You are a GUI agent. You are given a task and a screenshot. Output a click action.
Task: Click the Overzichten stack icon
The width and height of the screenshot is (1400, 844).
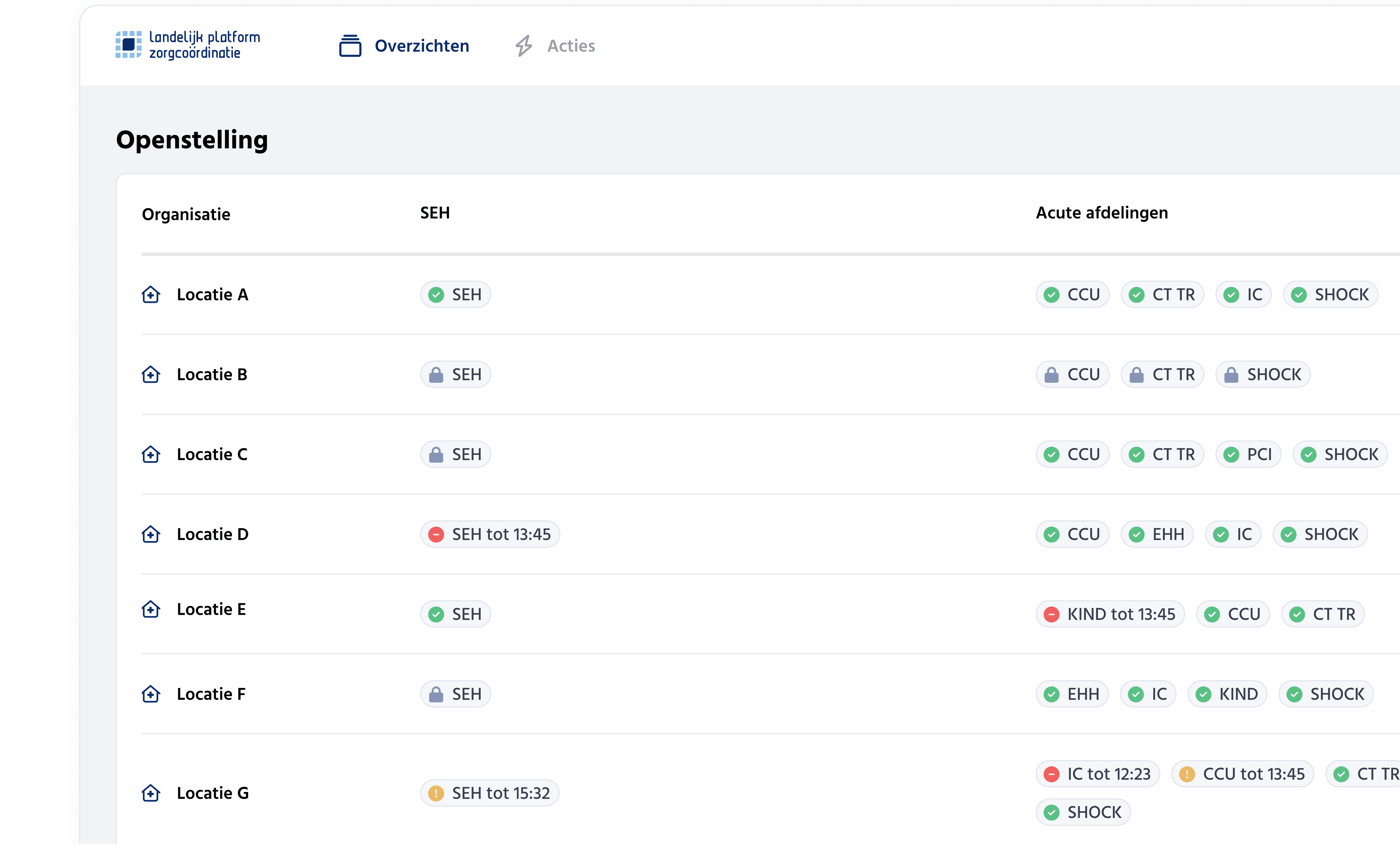point(350,45)
